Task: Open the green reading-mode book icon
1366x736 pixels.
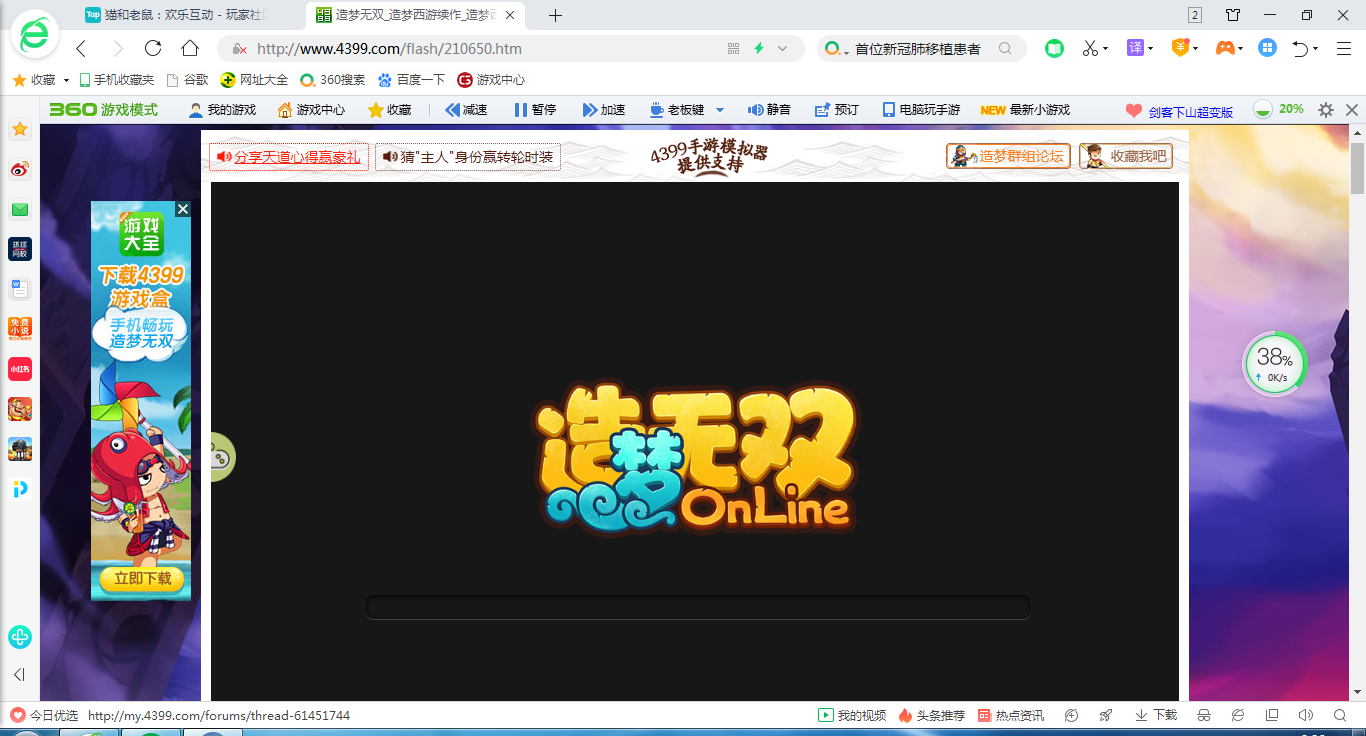Action: (x=1054, y=48)
